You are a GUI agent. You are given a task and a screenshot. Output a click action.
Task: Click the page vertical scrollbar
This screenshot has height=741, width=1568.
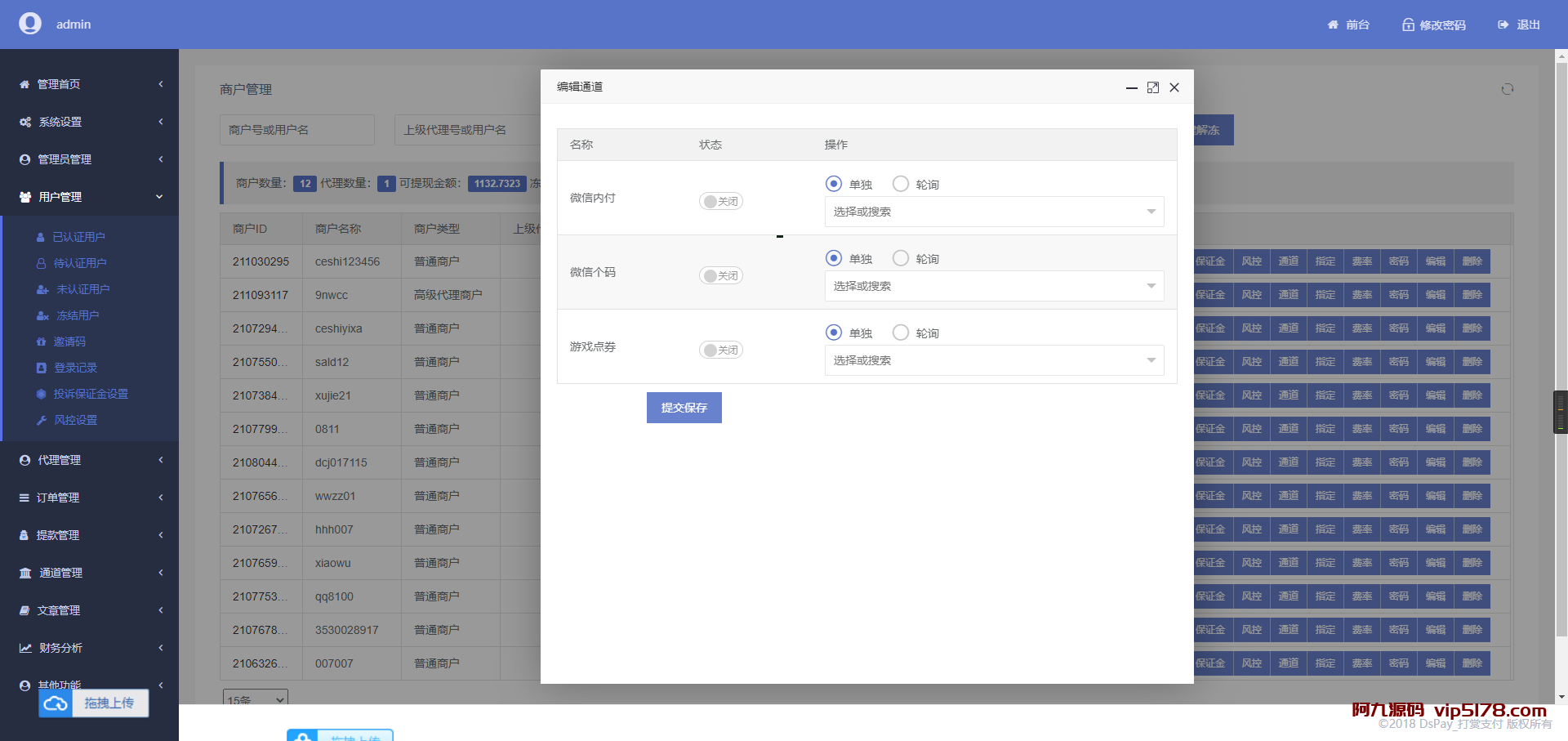pos(1561,327)
